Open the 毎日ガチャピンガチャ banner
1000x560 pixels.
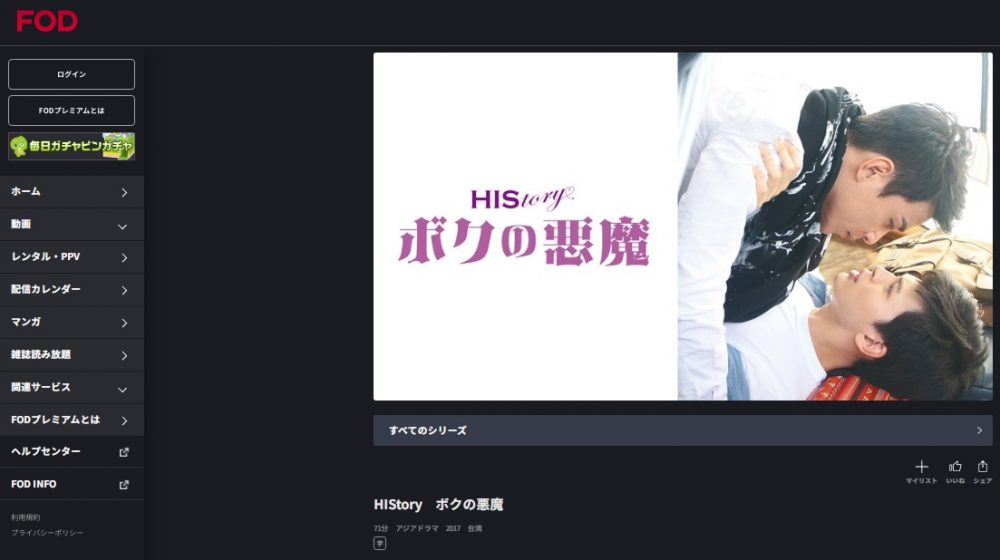71,146
